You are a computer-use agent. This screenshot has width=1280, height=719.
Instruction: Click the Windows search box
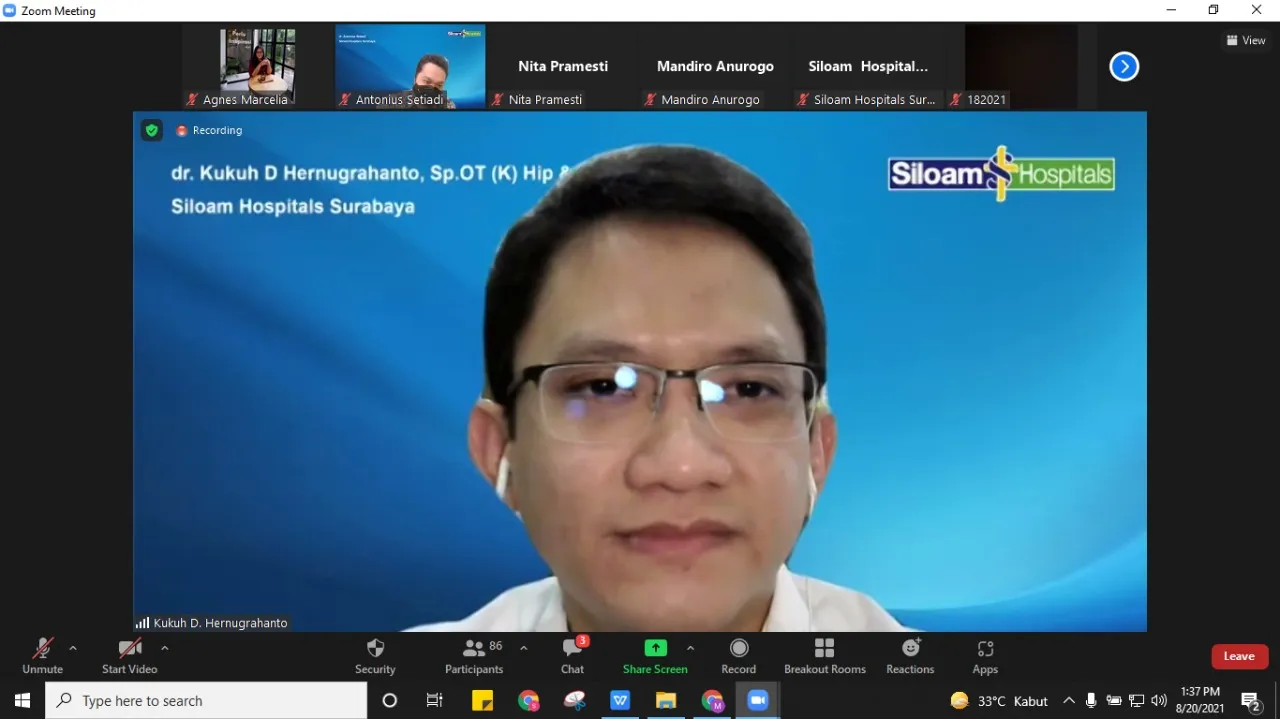click(206, 701)
